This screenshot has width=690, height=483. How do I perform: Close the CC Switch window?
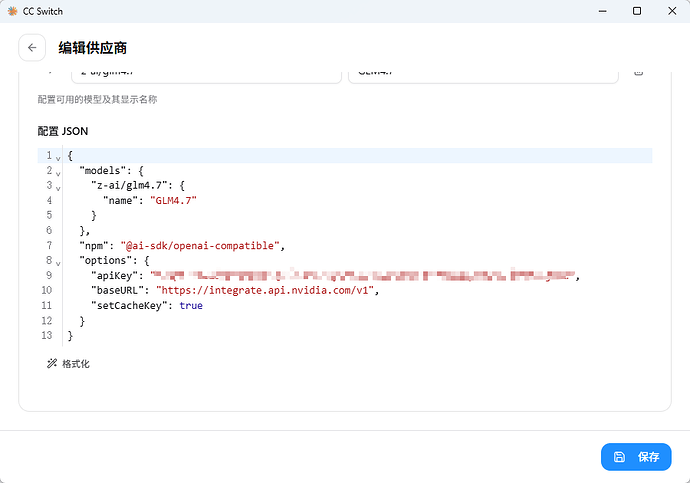[x=672, y=11]
